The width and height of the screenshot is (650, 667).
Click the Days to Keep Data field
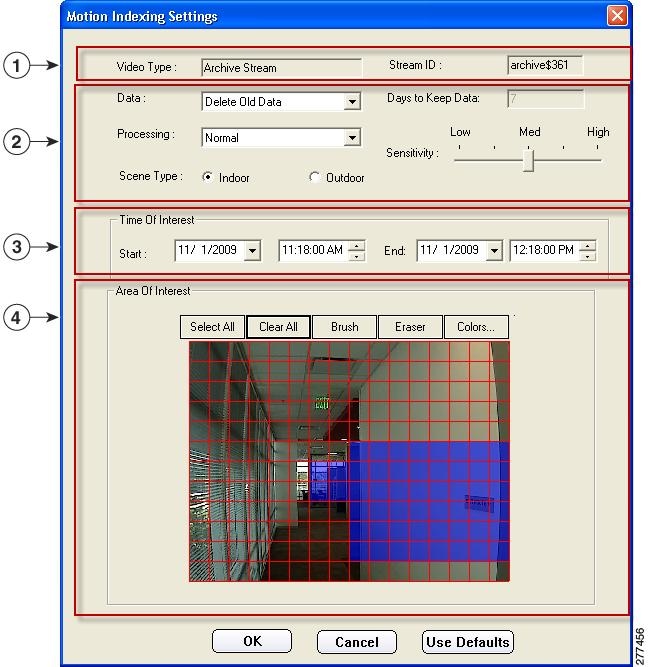[546, 99]
